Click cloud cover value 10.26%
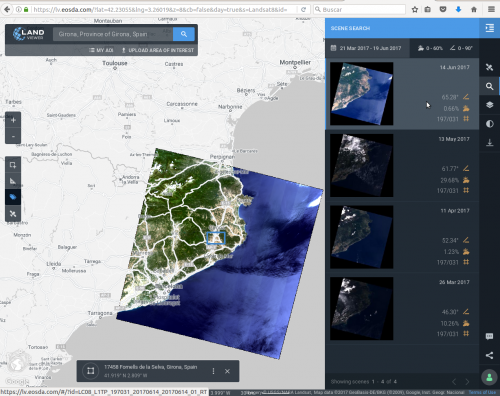Viewport: 500px width, 396px height. click(x=450, y=323)
